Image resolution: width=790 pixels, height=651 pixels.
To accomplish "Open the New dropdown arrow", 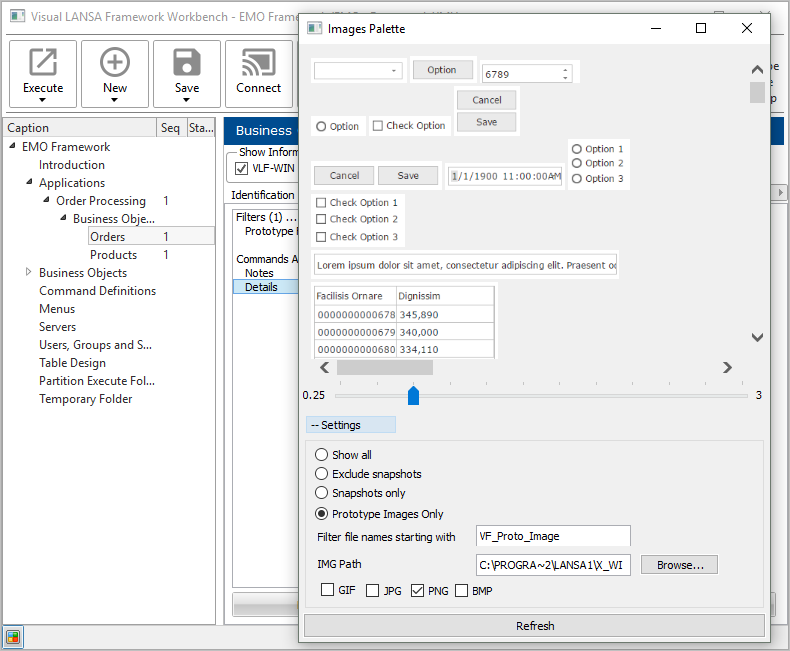I will 114,100.
